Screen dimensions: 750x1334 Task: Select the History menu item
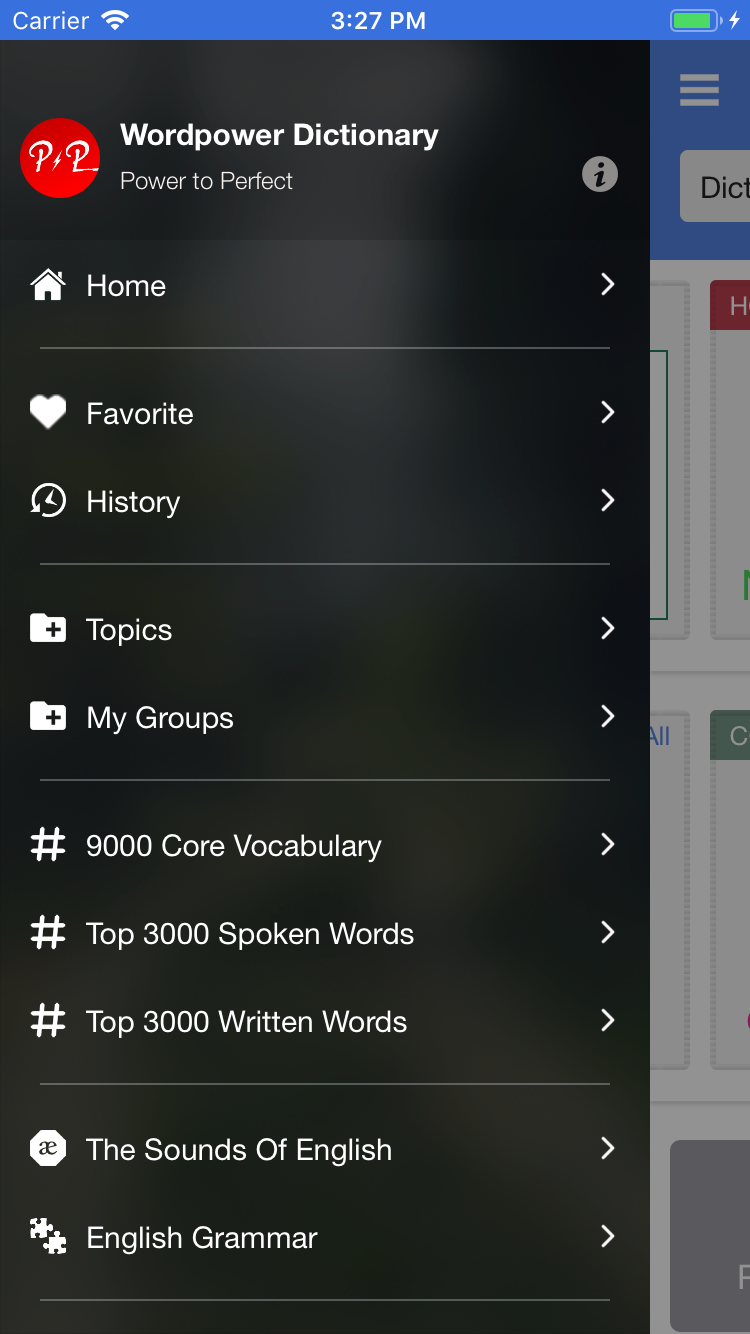click(x=133, y=502)
